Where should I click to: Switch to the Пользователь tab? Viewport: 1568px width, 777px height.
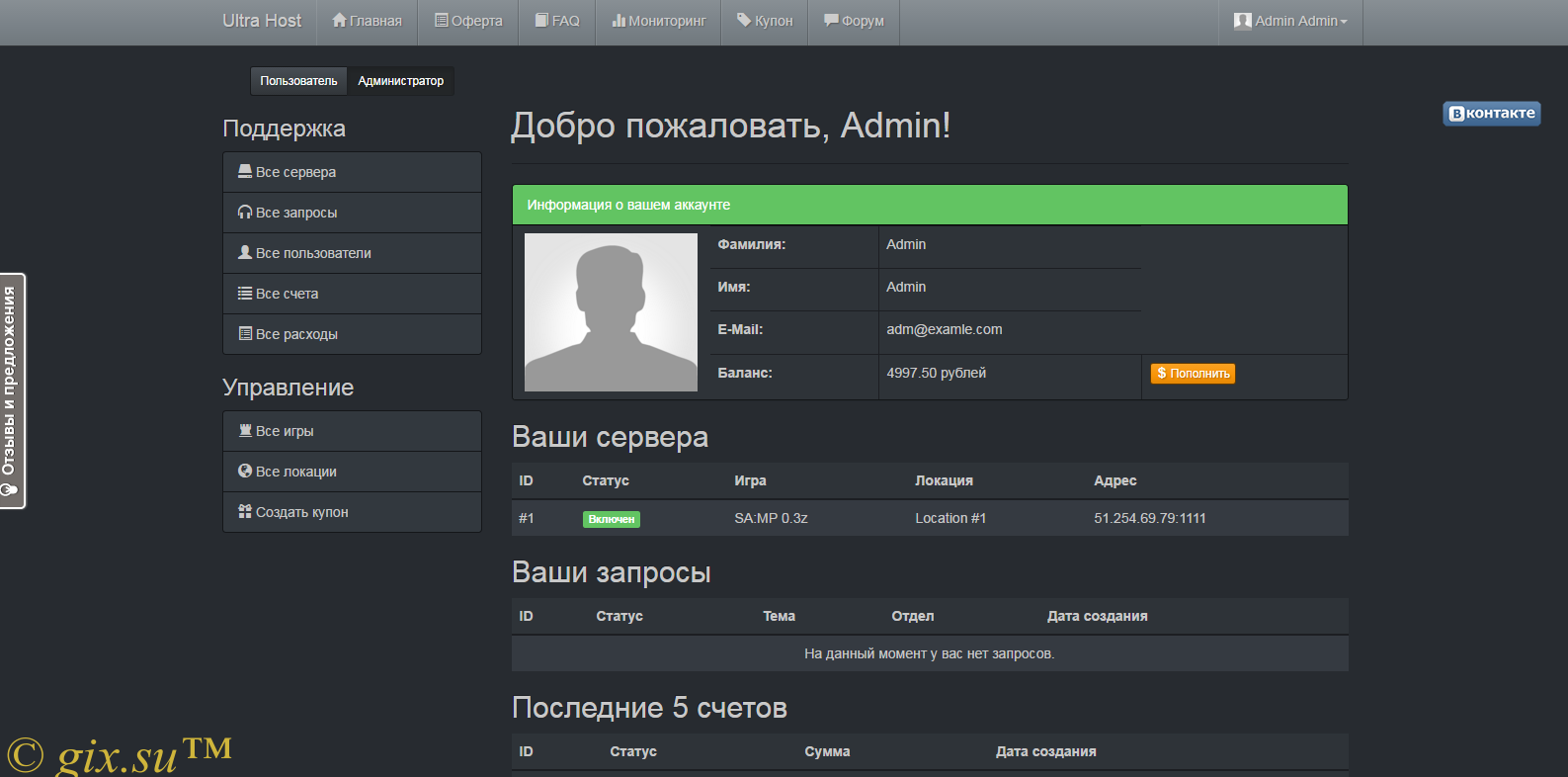click(298, 81)
